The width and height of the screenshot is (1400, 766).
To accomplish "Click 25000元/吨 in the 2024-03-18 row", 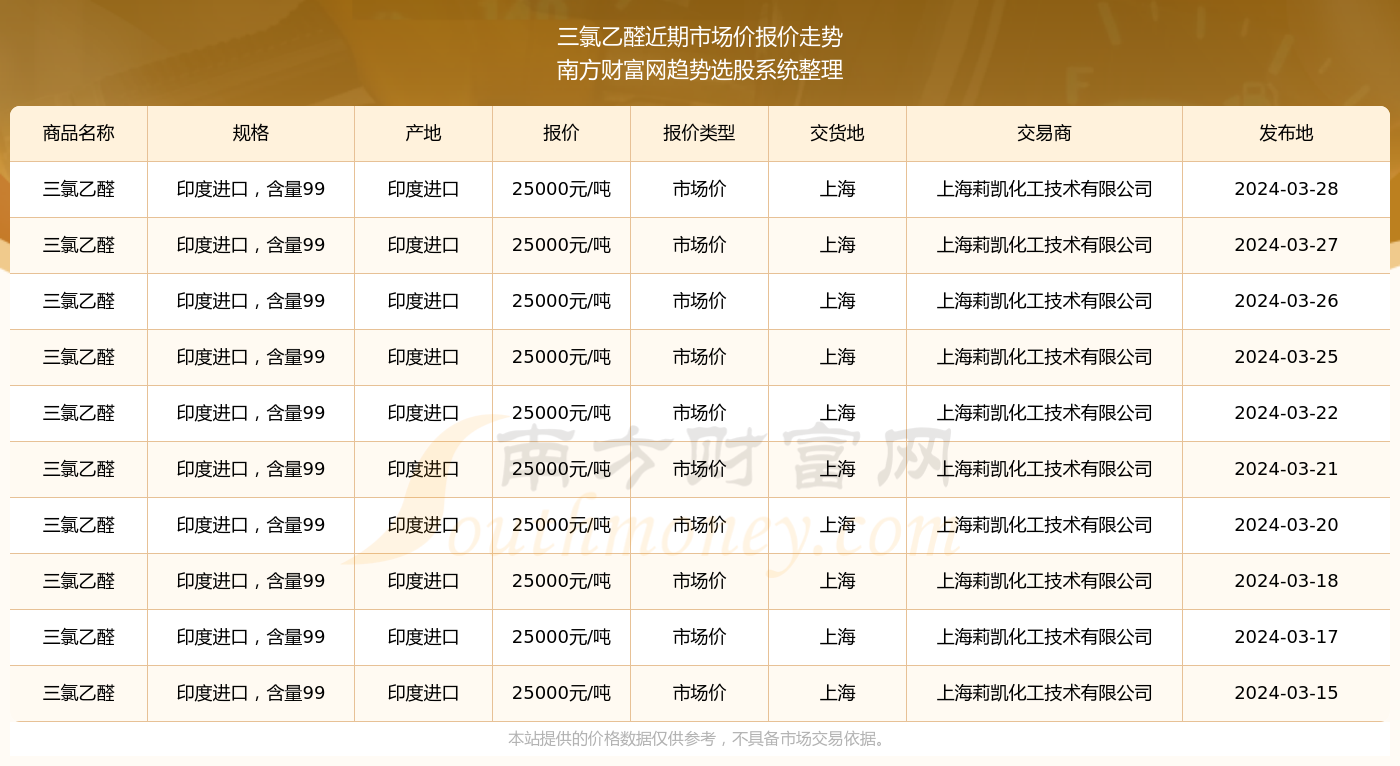I will coord(561,581).
